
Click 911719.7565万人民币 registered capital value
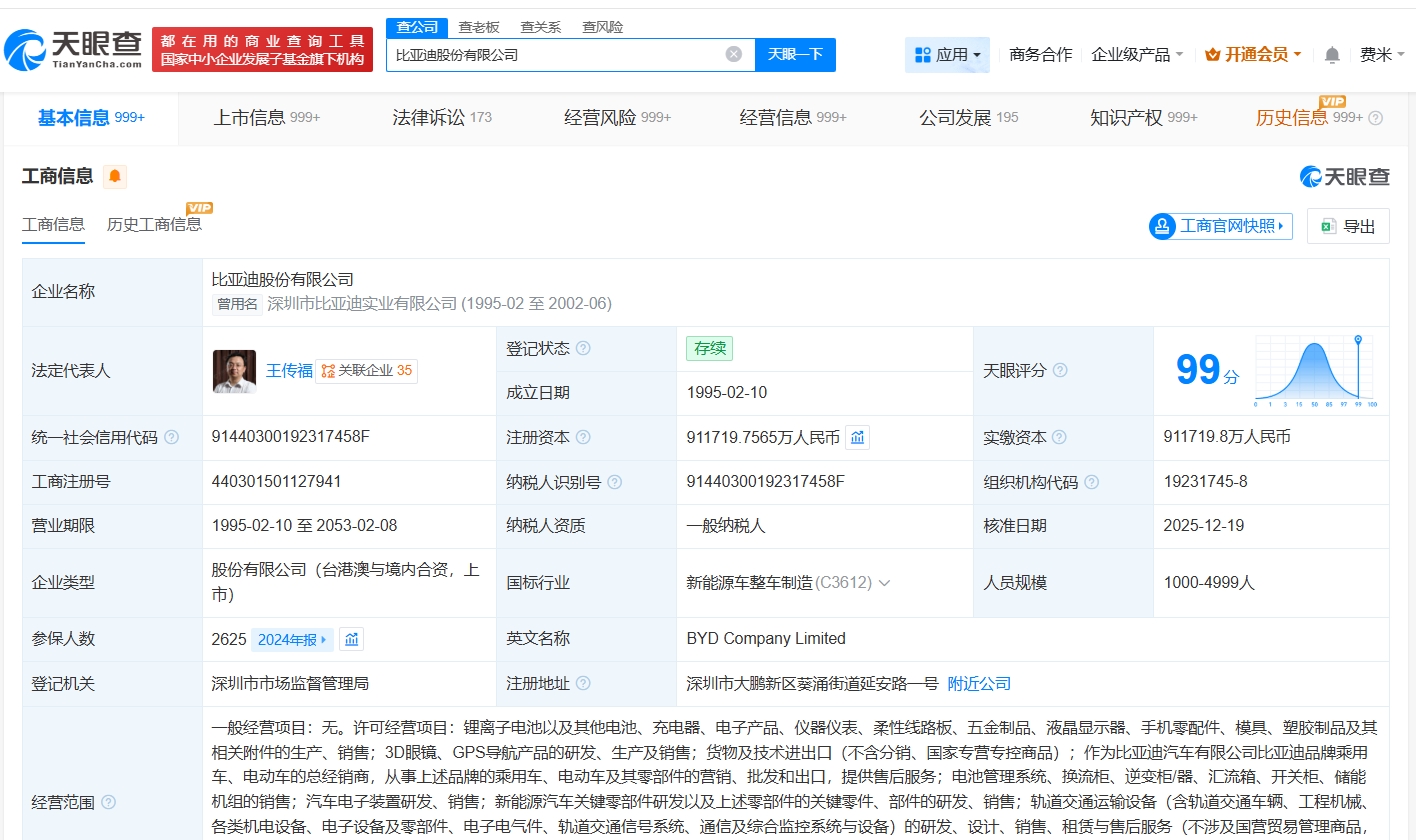[x=763, y=437]
